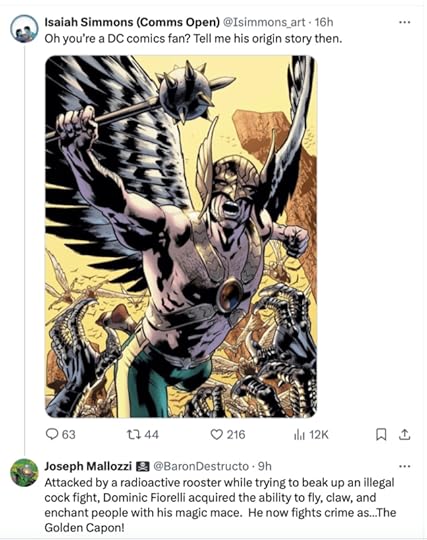427x540 pixels.
Task: Open the tweet text about DC comics fan
Action: coord(193,39)
